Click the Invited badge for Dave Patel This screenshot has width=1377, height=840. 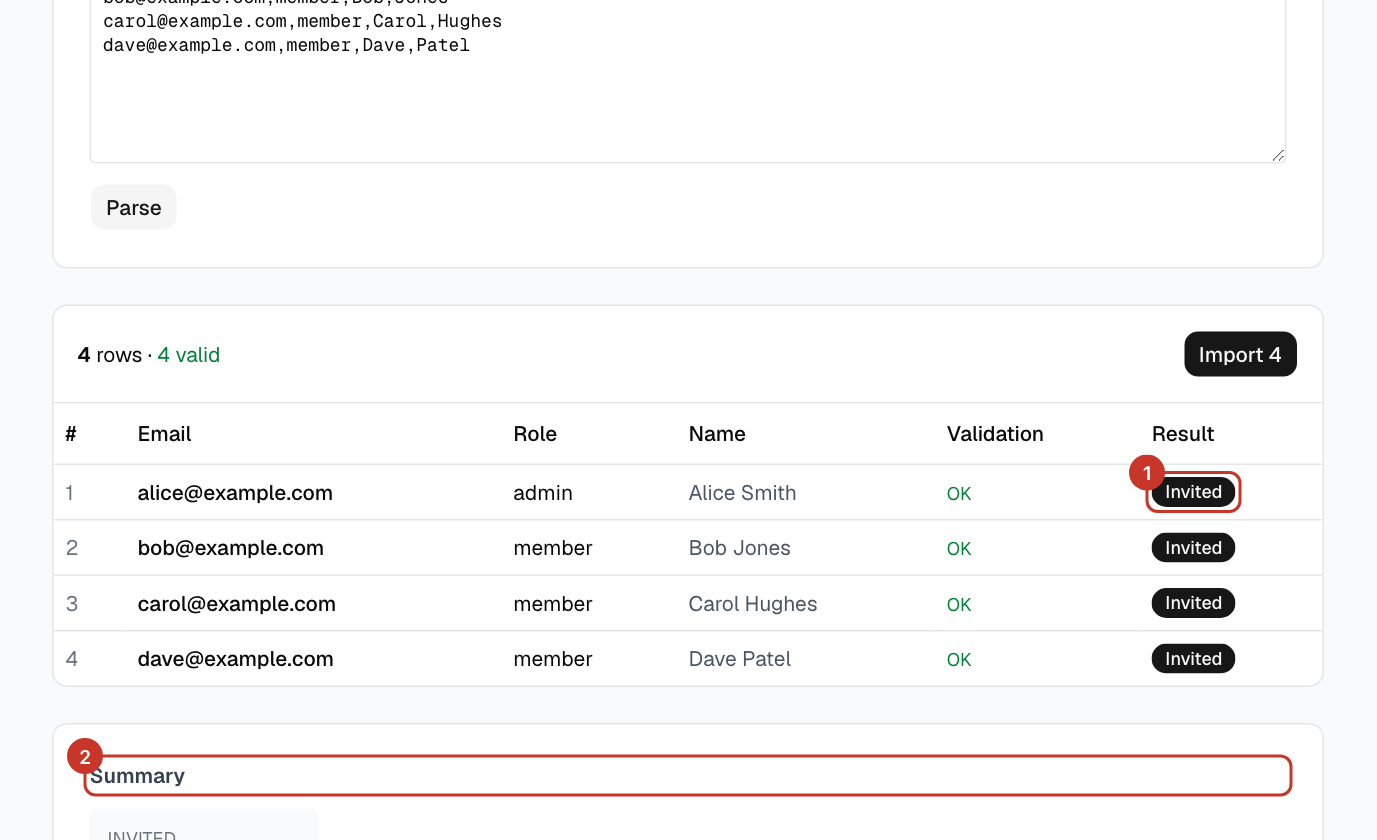pyautogui.click(x=1193, y=659)
